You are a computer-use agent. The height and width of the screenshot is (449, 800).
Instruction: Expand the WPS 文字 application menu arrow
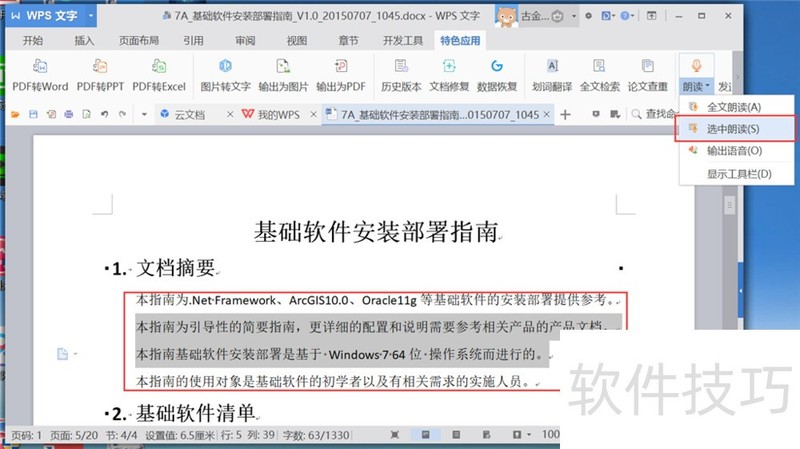[x=91, y=16]
